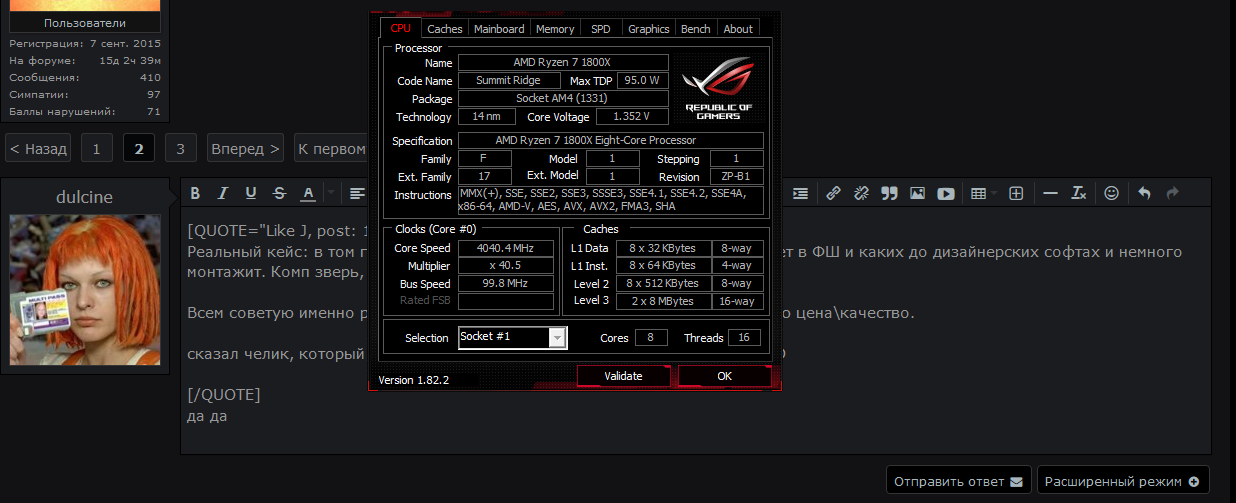Switch to the CPU tab in CPU-Z
Image resolution: width=1236 pixels, height=503 pixels.
[x=400, y=28]
